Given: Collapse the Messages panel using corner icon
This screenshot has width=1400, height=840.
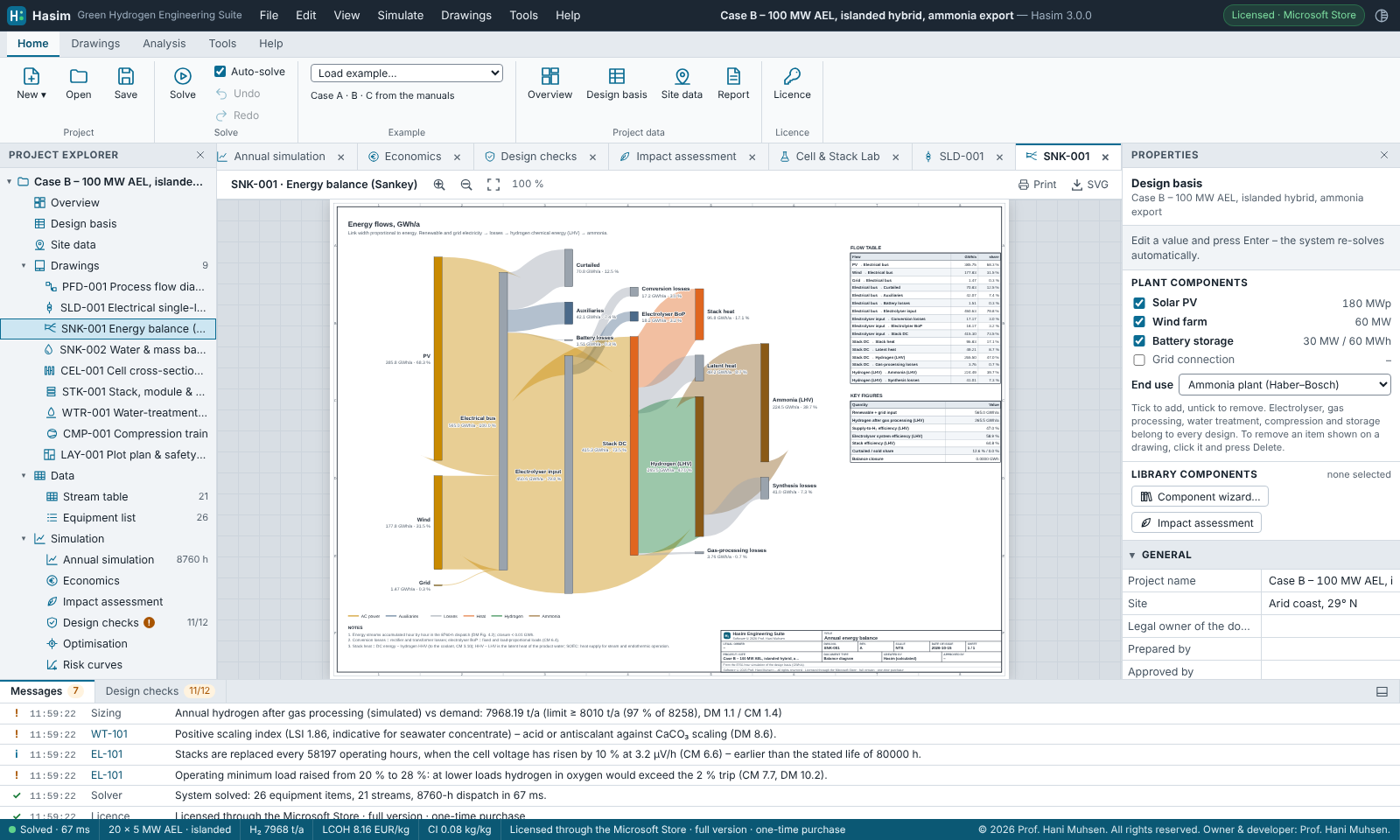Looking at the screenshot, I should (1382, 691).
